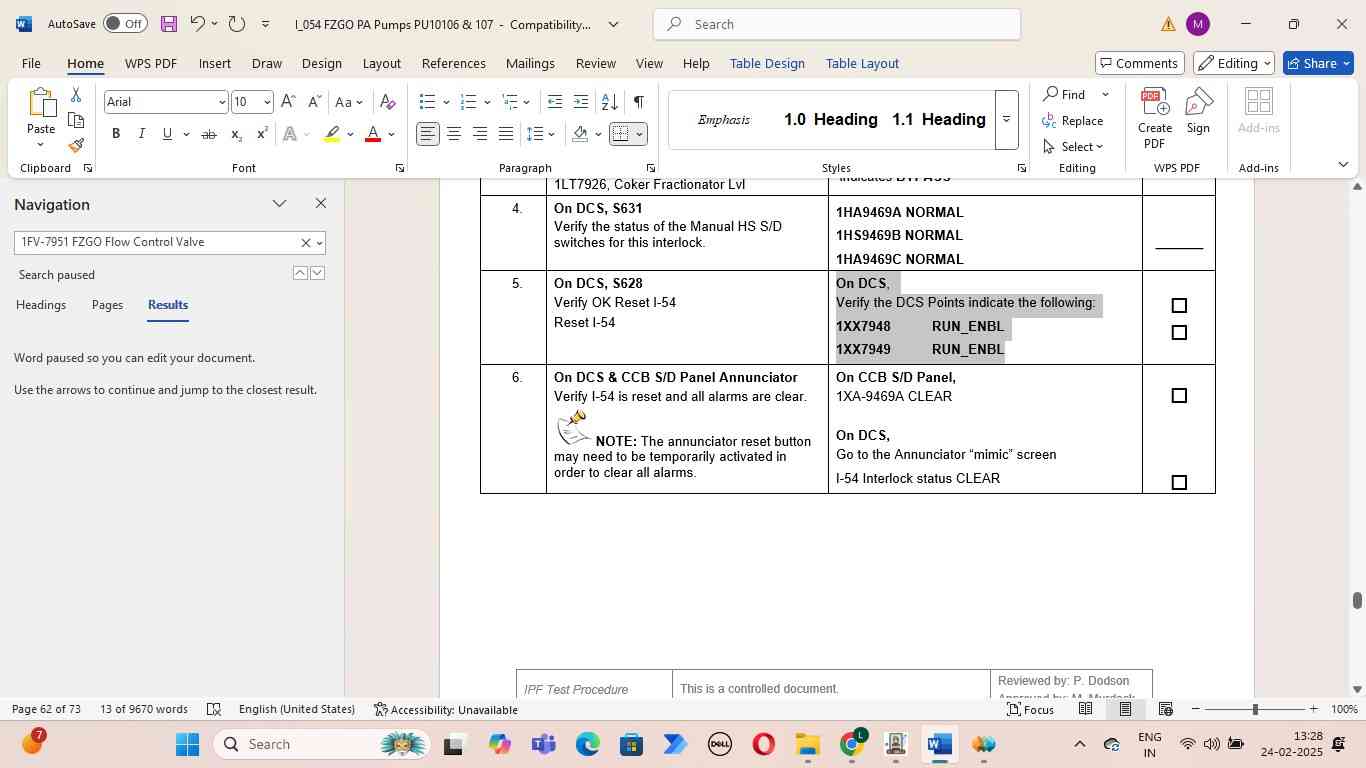The height and width of the screenshot is (768, 1366).
Task: Click the Share button
Action: tap(1319, 63)
